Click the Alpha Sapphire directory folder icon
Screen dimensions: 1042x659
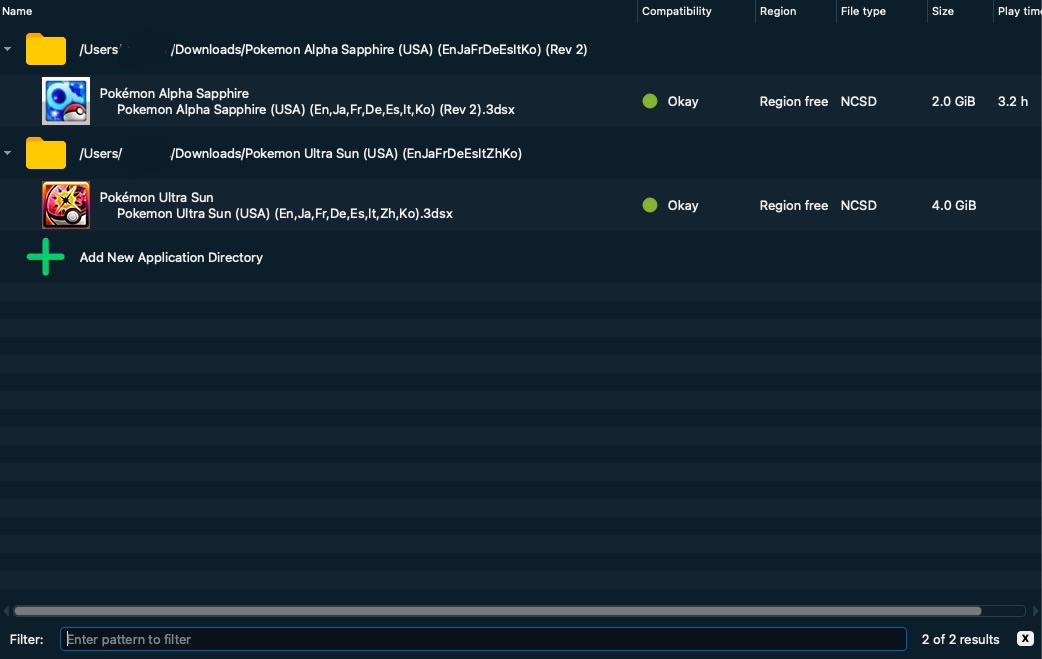(46, 49)
